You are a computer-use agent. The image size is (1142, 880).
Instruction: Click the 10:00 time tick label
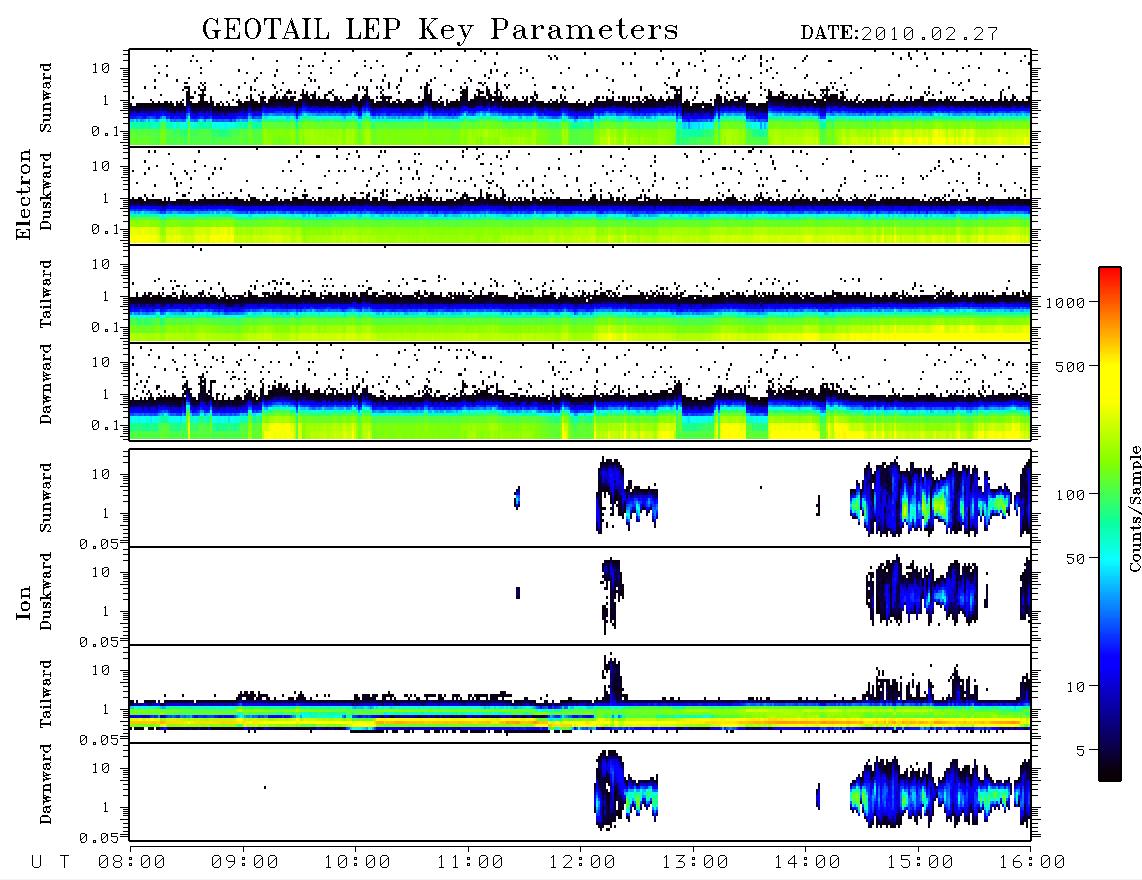coord(357,863)
